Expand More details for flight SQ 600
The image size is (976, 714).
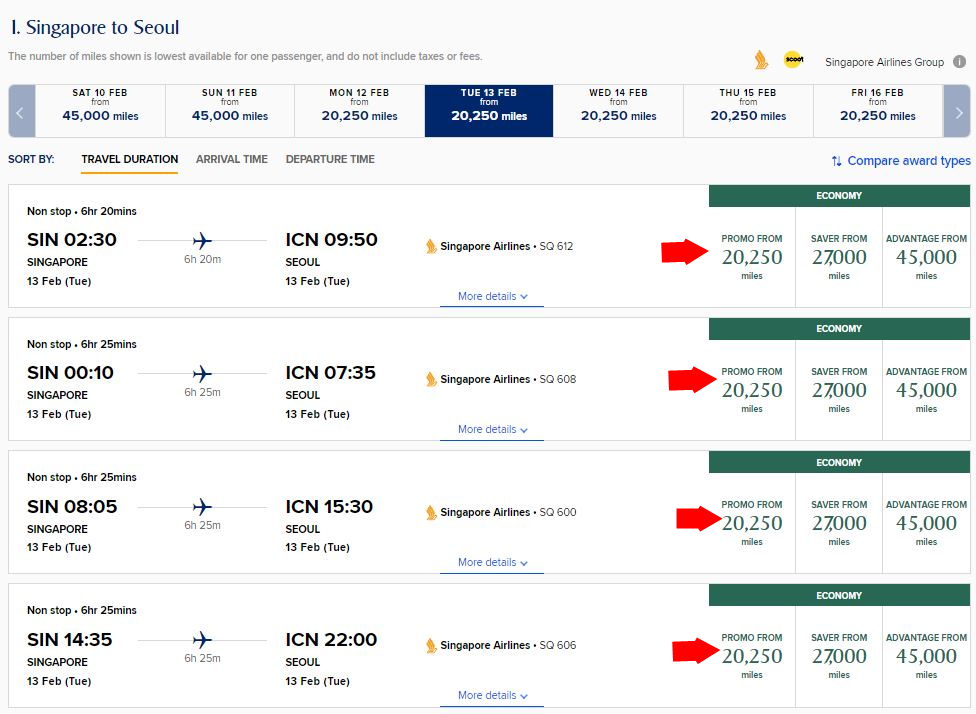click(492, 563)
